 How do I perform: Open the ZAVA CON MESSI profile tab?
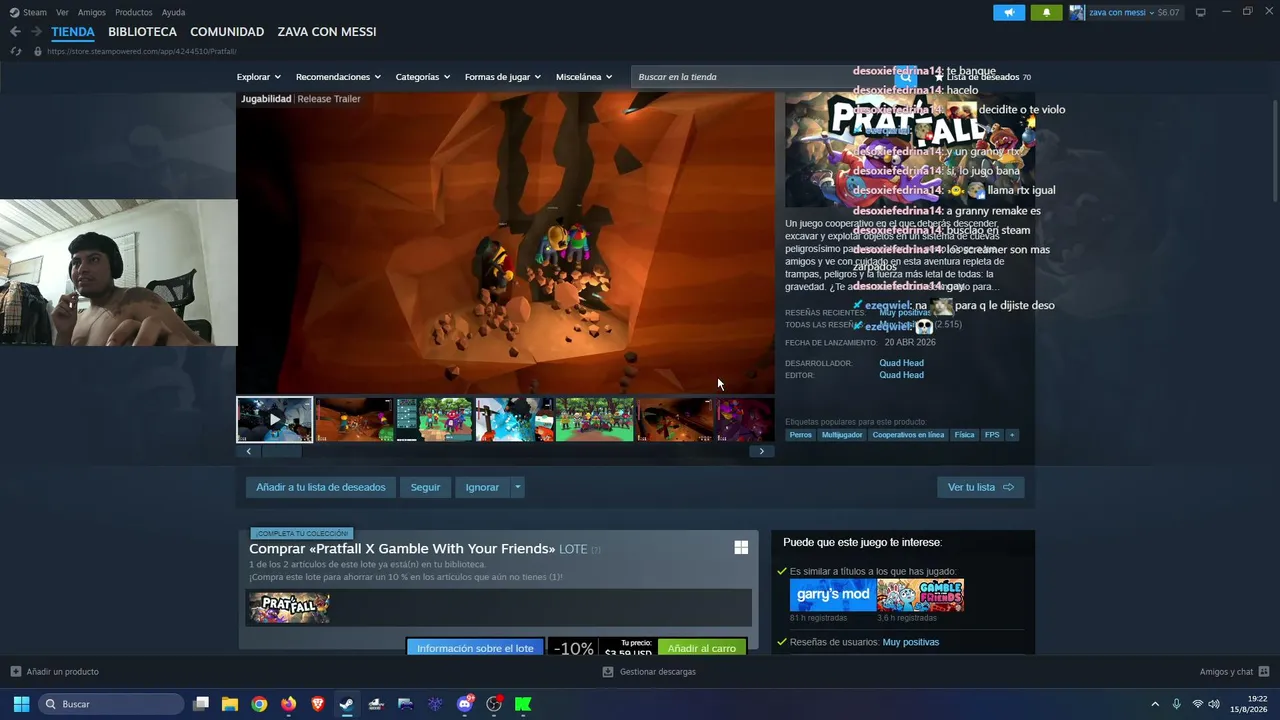(327, 32)
